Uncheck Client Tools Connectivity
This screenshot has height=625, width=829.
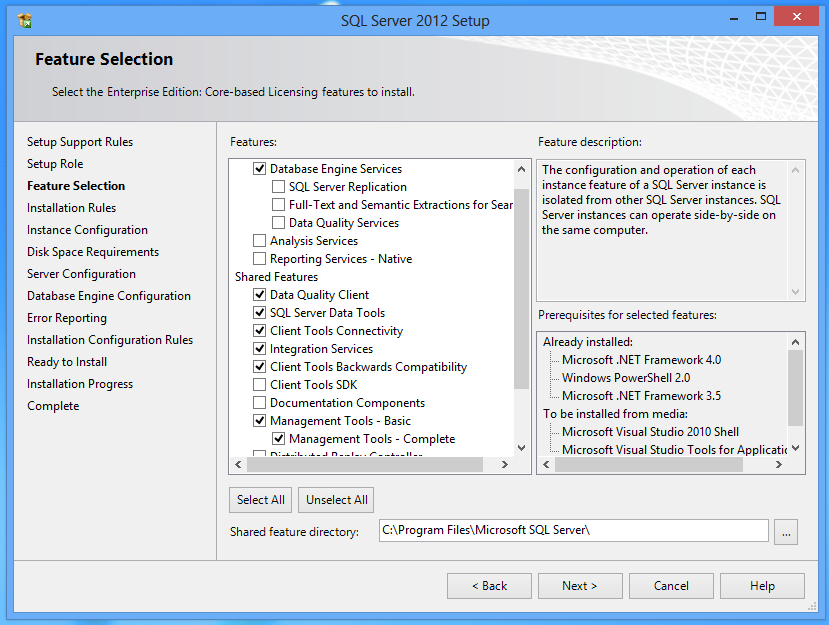click(x=259, y=330)
